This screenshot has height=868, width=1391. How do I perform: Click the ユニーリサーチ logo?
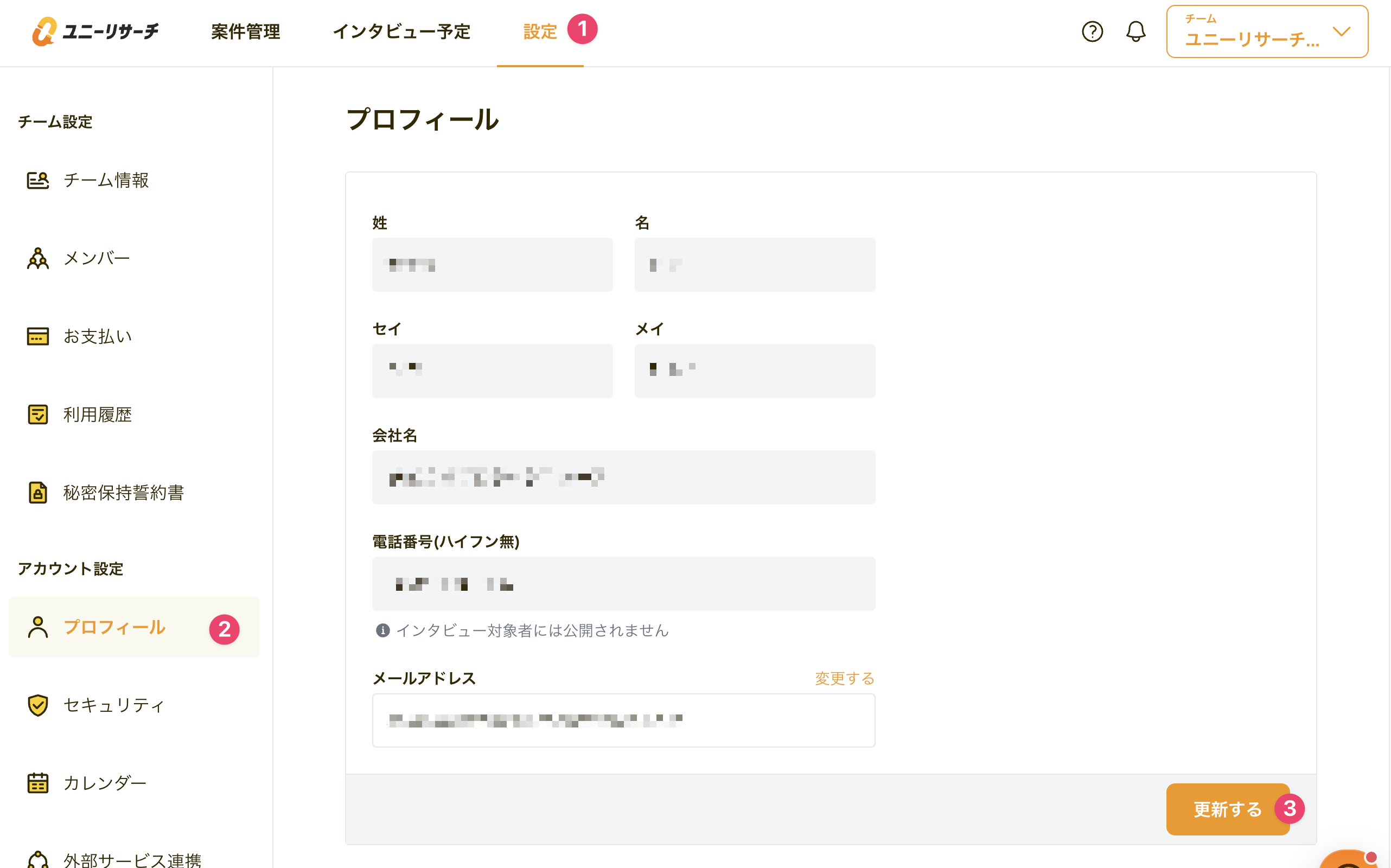95,31
